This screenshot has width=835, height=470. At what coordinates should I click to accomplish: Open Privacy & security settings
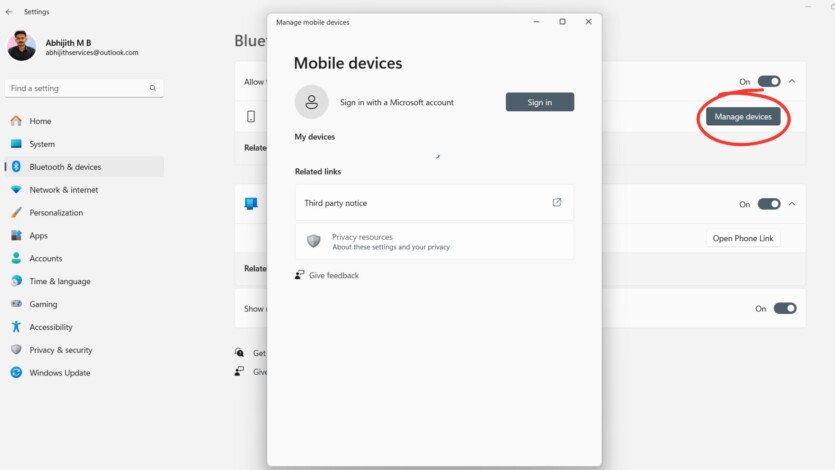pos(84,350)
